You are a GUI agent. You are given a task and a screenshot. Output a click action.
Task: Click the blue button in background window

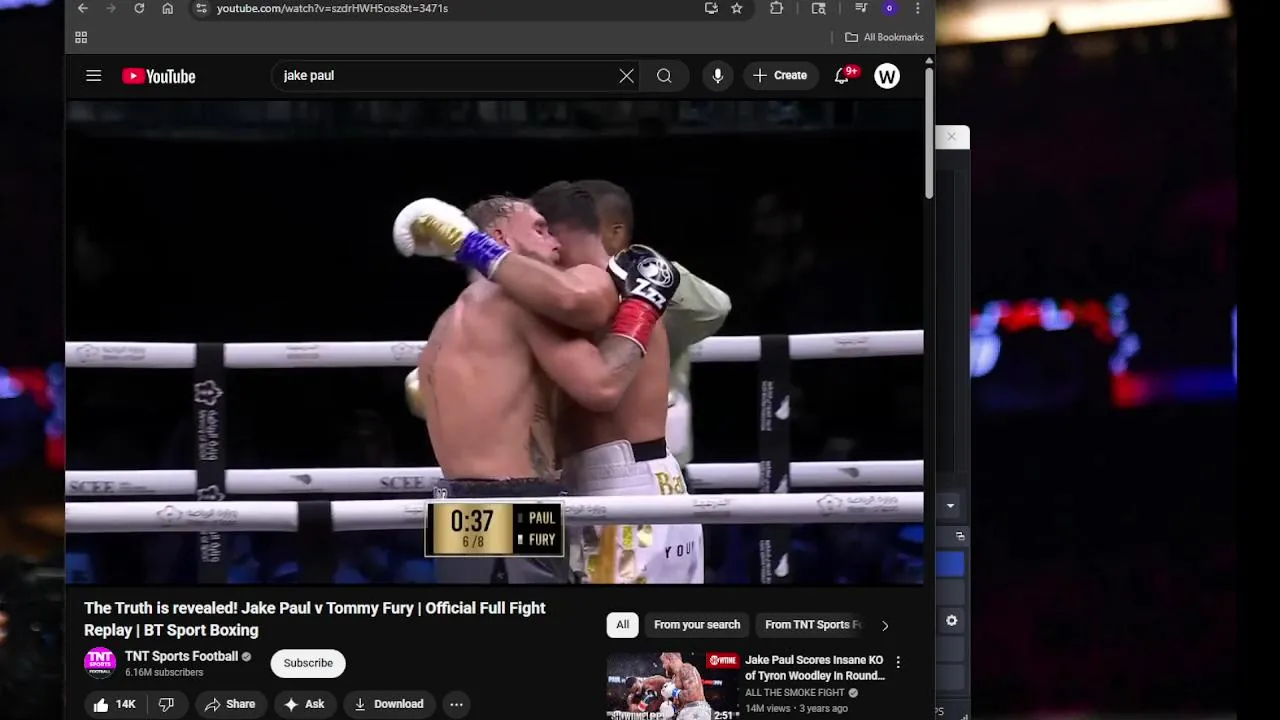pos(950,565)
